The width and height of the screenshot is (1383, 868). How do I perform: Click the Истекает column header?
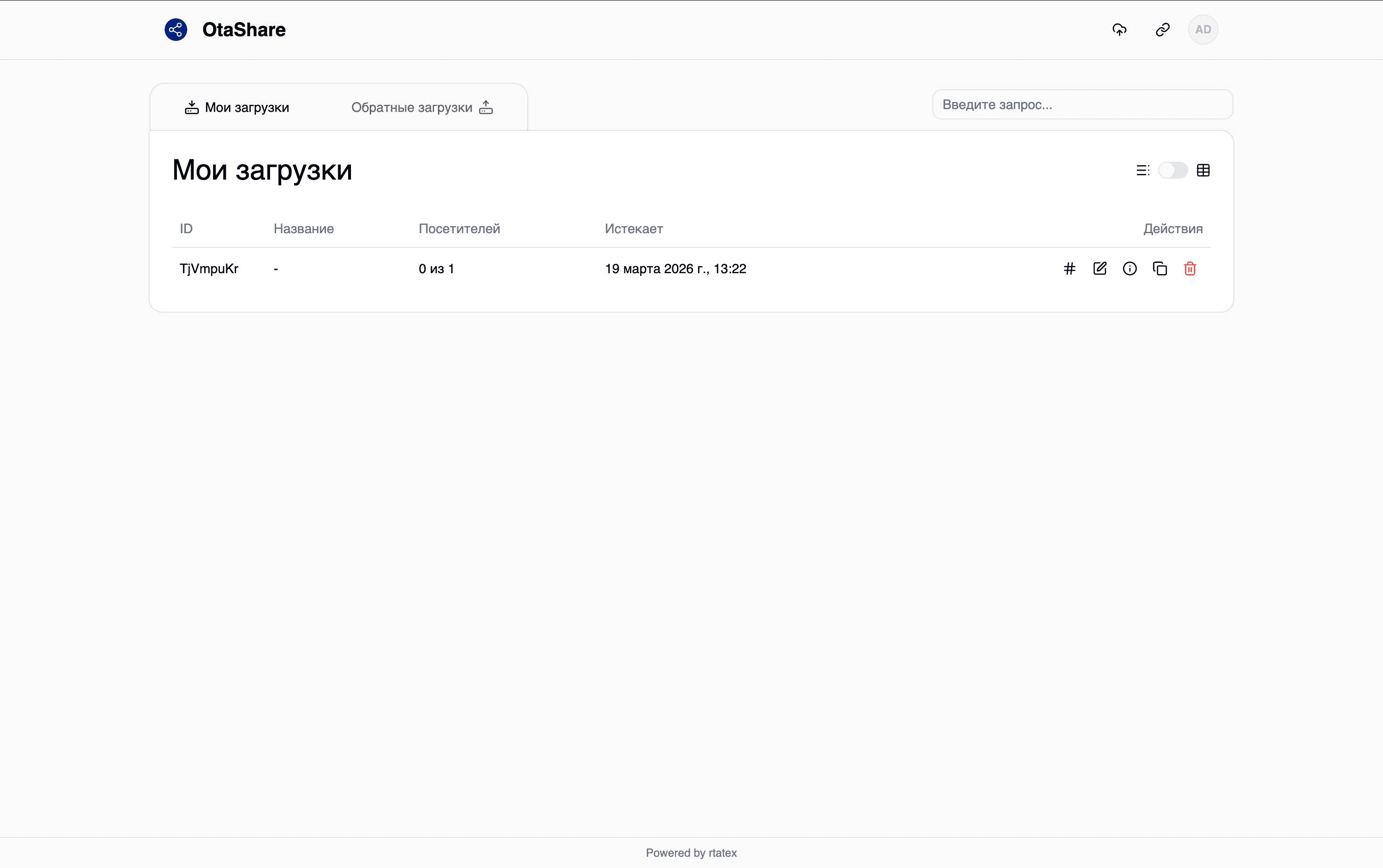click(634, 229)
